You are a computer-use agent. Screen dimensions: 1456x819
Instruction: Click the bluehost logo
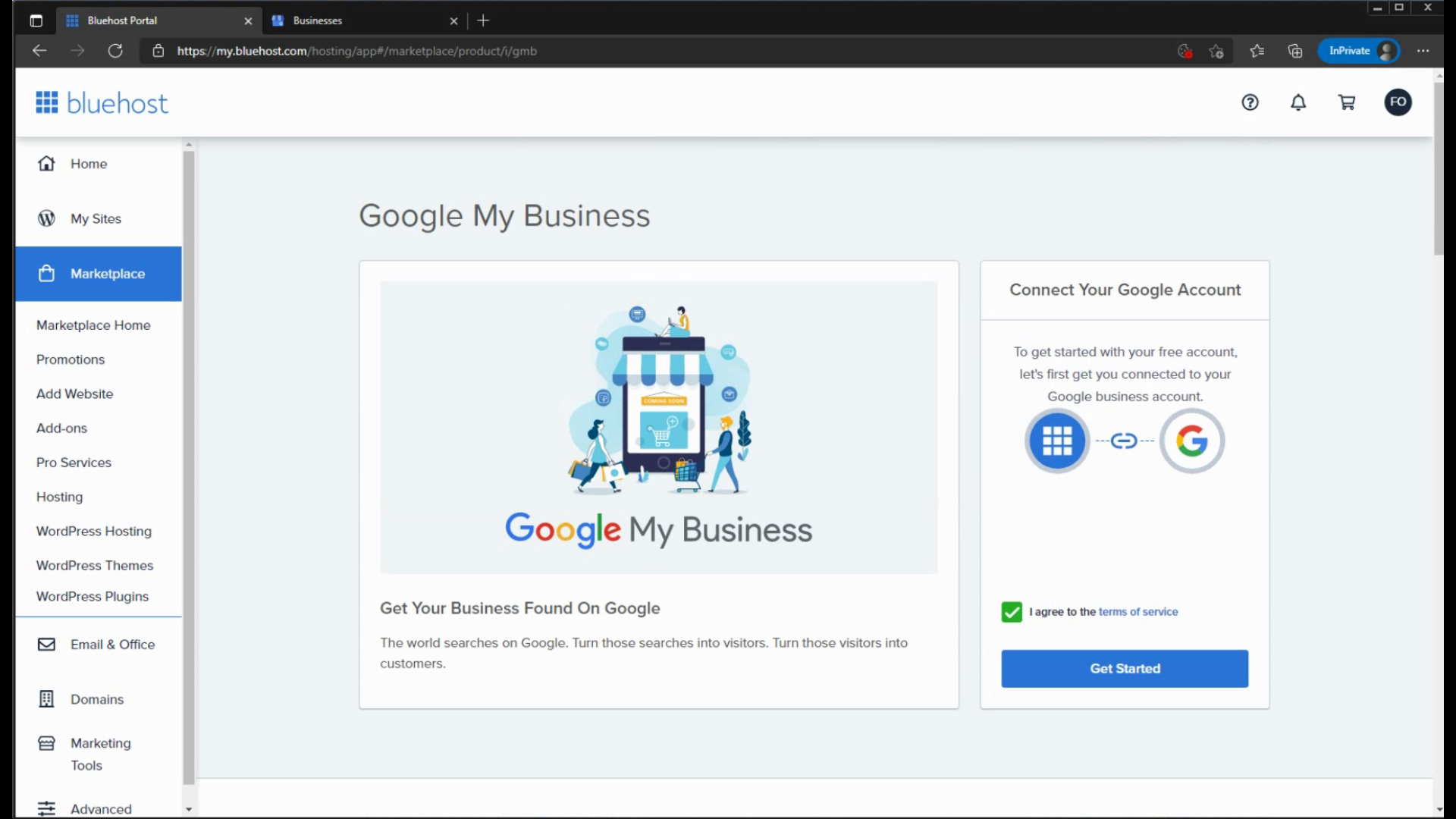click(x=102, y=103)
